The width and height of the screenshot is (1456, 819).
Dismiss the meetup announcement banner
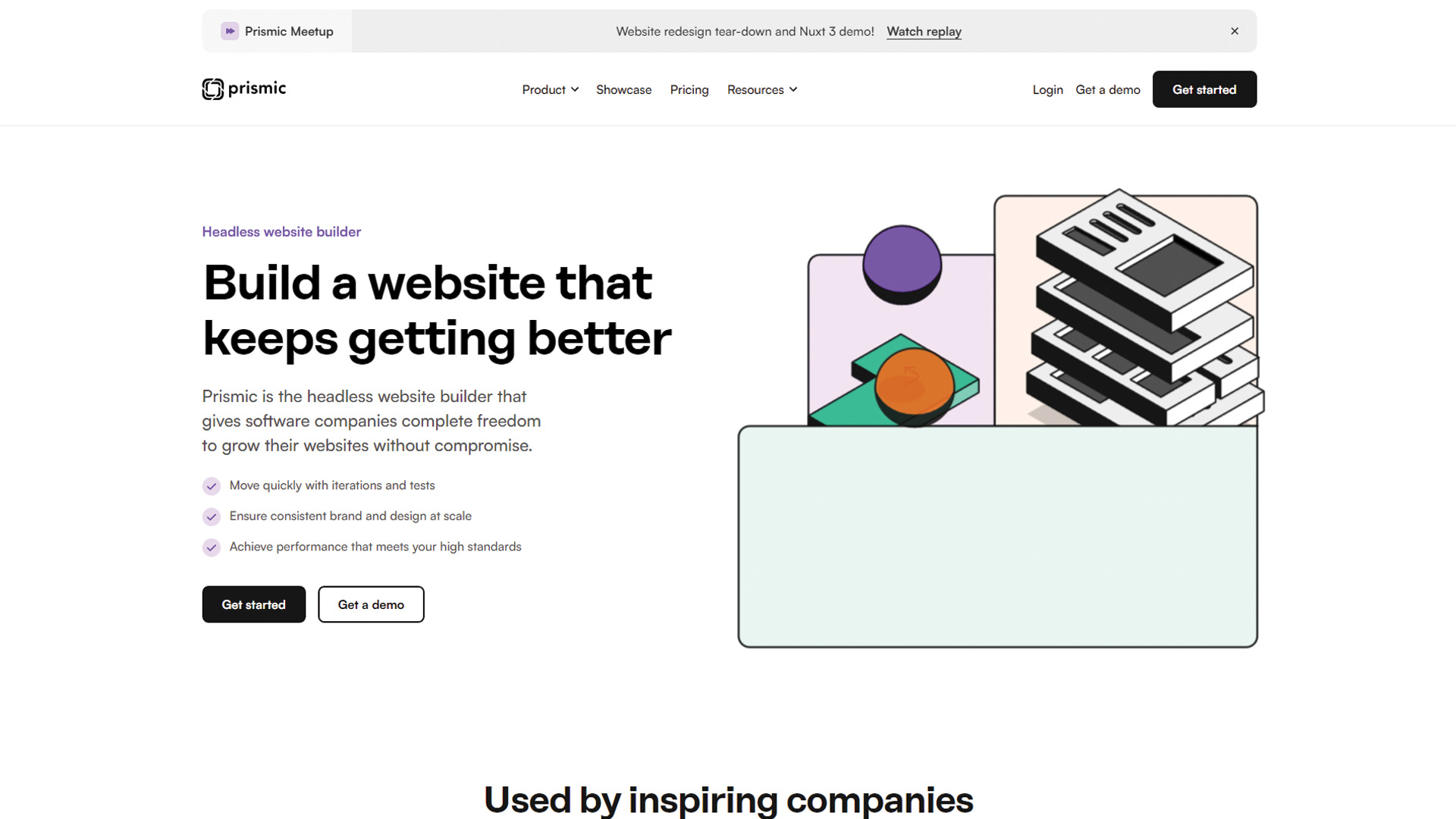1235,31
